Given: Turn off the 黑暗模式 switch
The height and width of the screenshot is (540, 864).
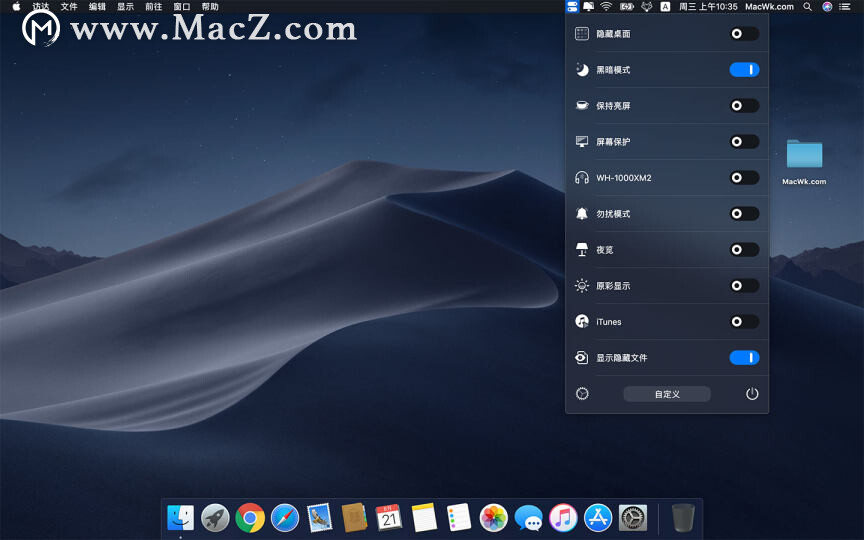Looking at the screenshot, I should pyautogui.click(x=744, y=69).
